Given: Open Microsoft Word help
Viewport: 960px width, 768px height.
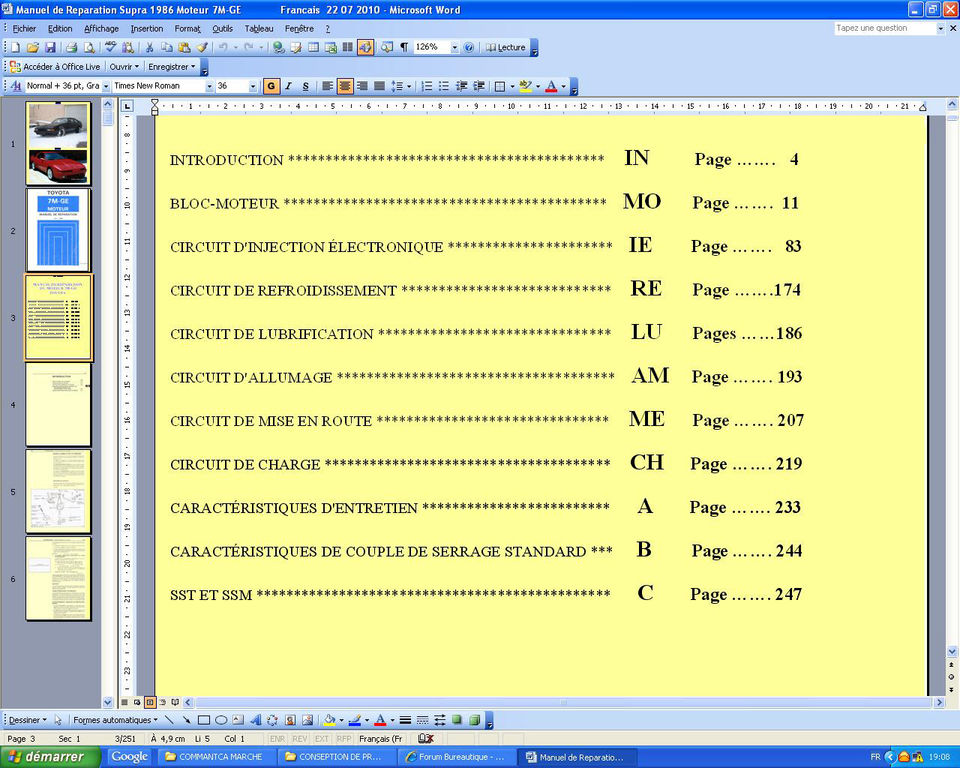Looking at the screenshot, I should tap(469, 47).
